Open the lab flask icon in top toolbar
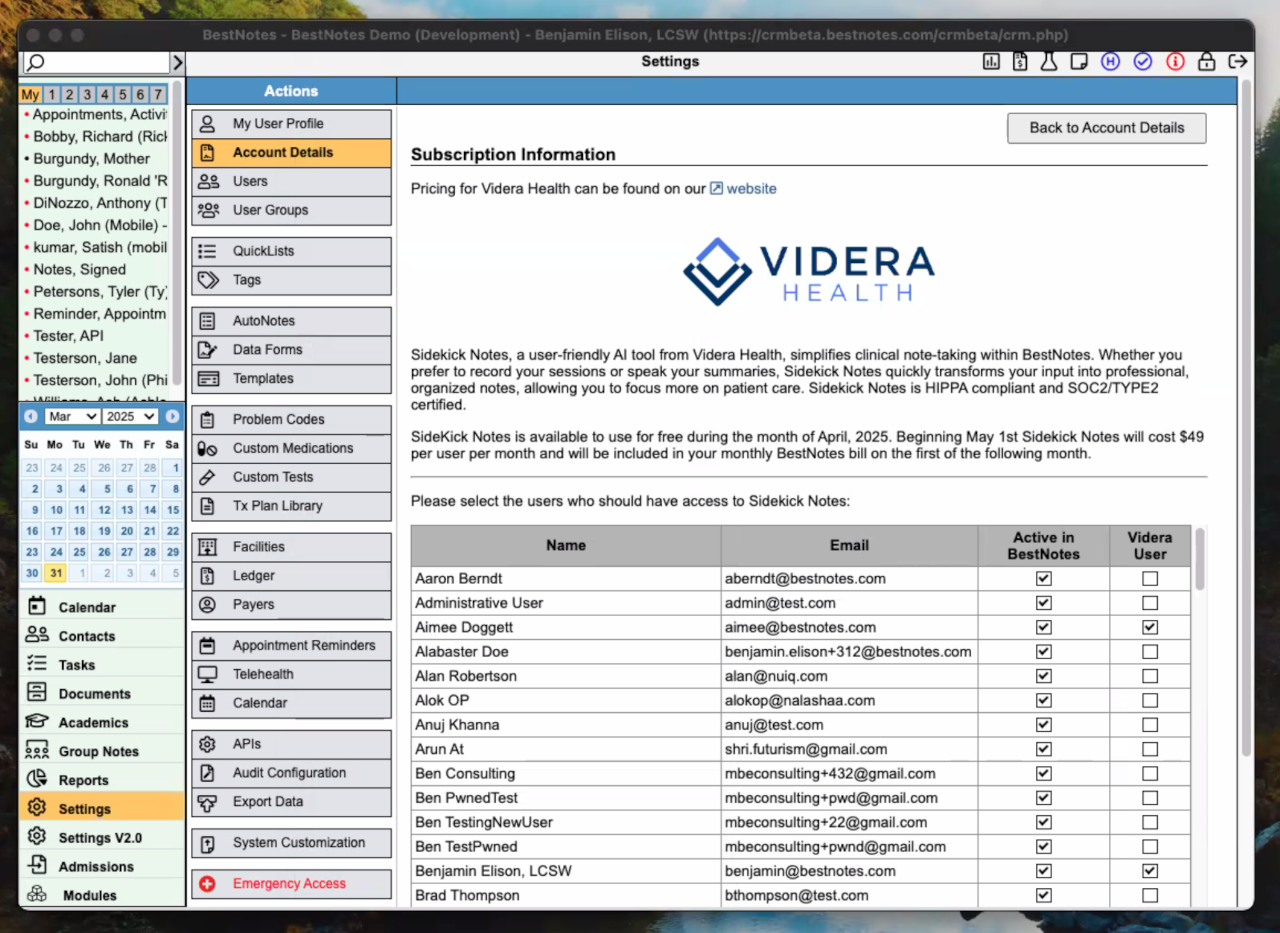 1048,62
